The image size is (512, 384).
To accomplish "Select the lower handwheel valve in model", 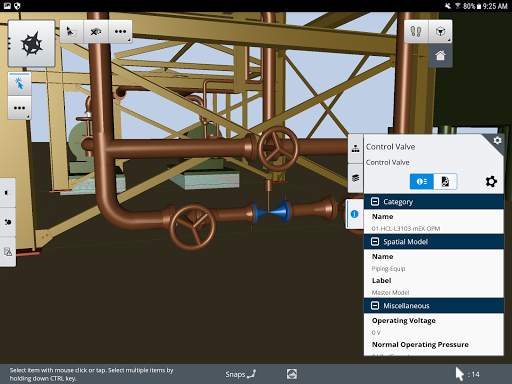I will (193, 227).
